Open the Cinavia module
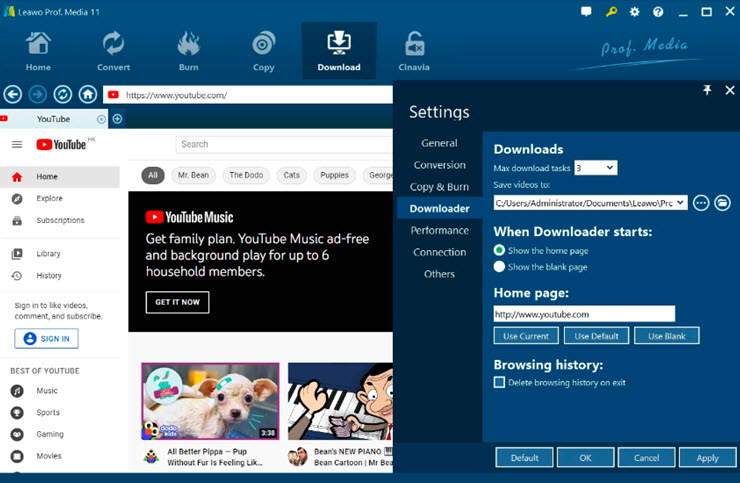 click(414, 51)
